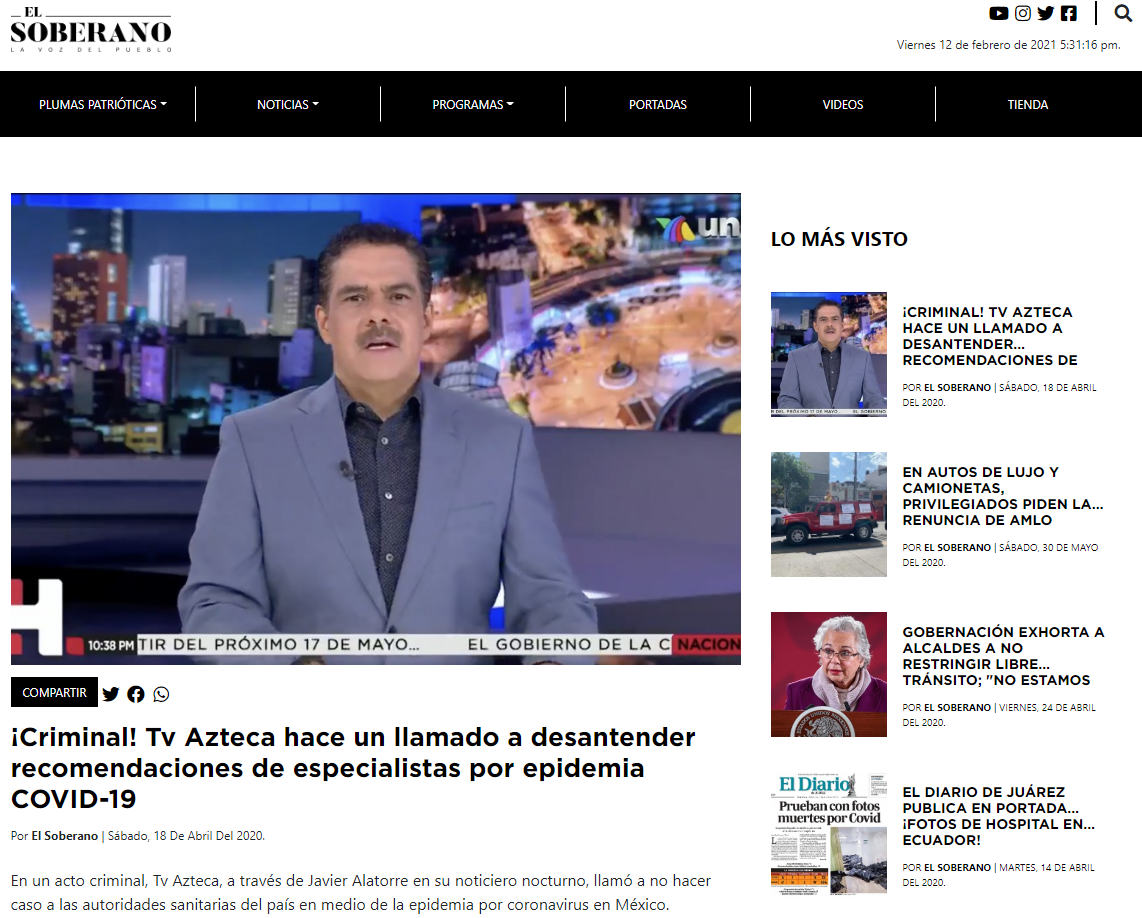This screenshot has width=1142, height=918.
Task: Click author El Soberano on 14 de abril story
Action: 957,868
